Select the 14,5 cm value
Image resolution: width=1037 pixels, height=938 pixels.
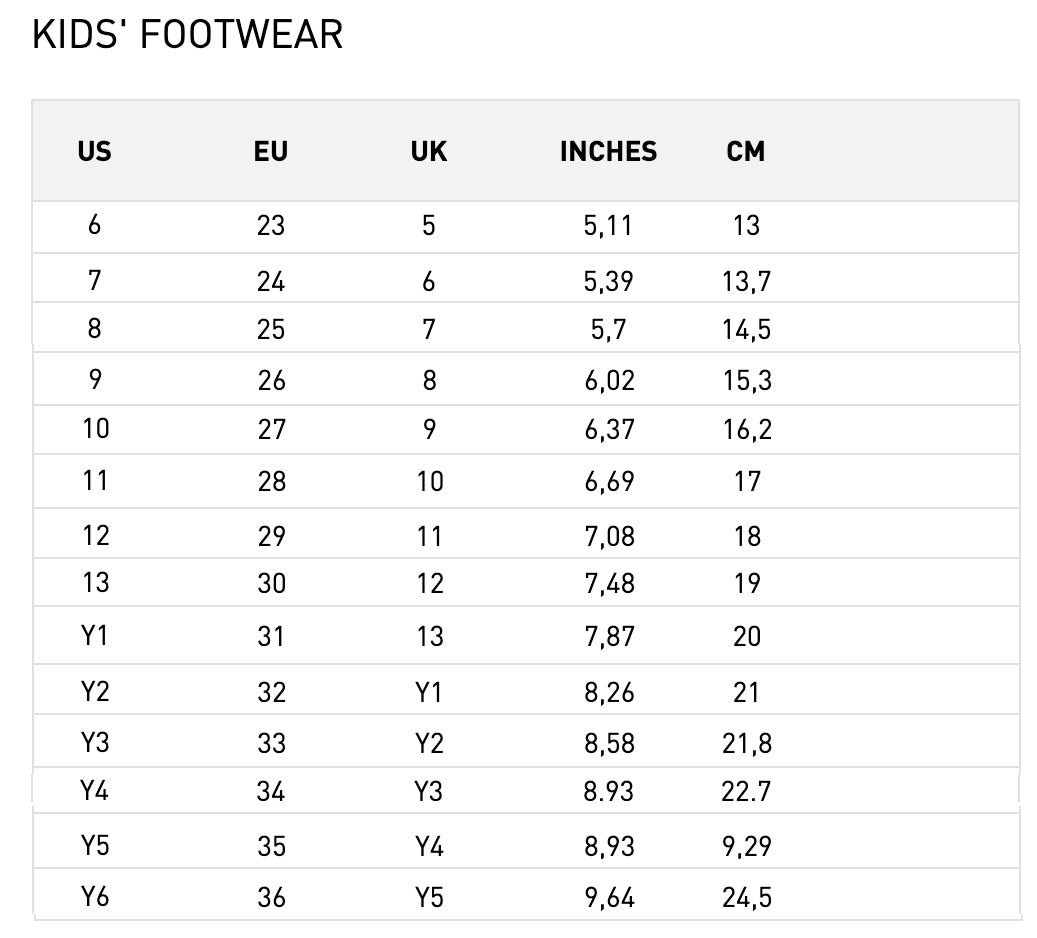(746, 329)
